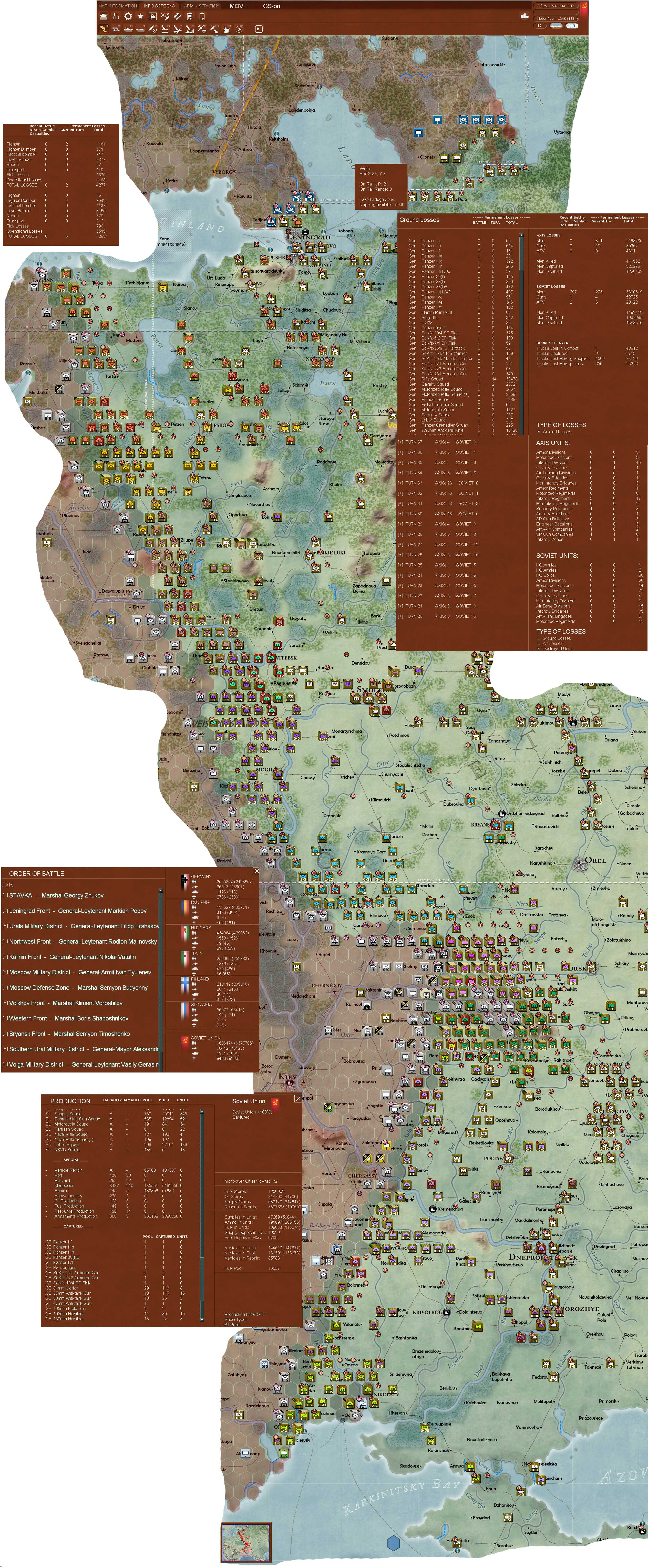
Task: Select the bomb unit mode icon
Action: [x=164, y=29]
